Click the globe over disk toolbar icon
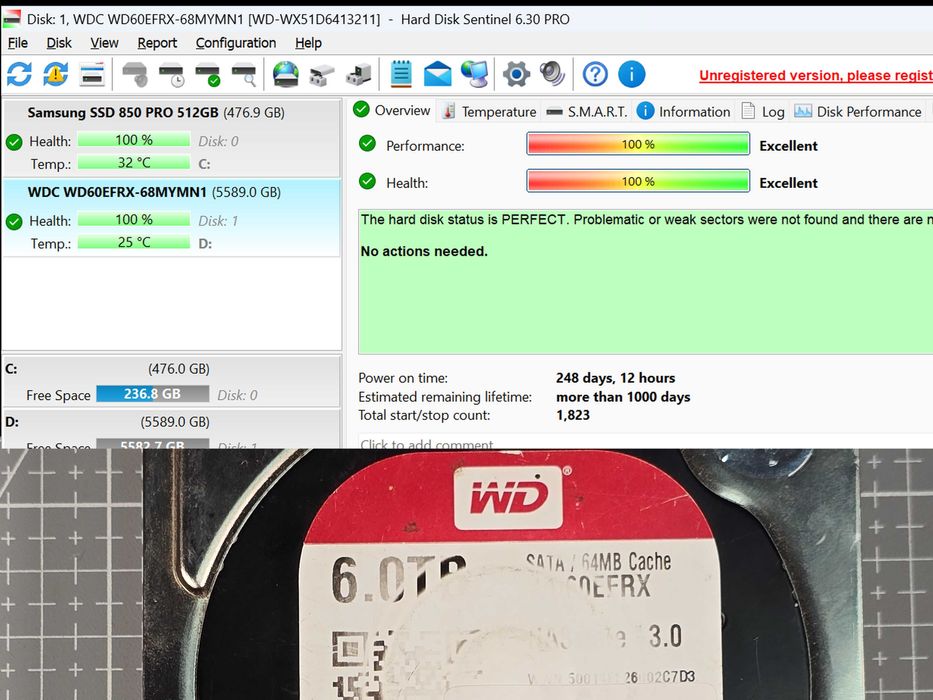The width and height of the screenshot is (933, 700). [286, 74]
